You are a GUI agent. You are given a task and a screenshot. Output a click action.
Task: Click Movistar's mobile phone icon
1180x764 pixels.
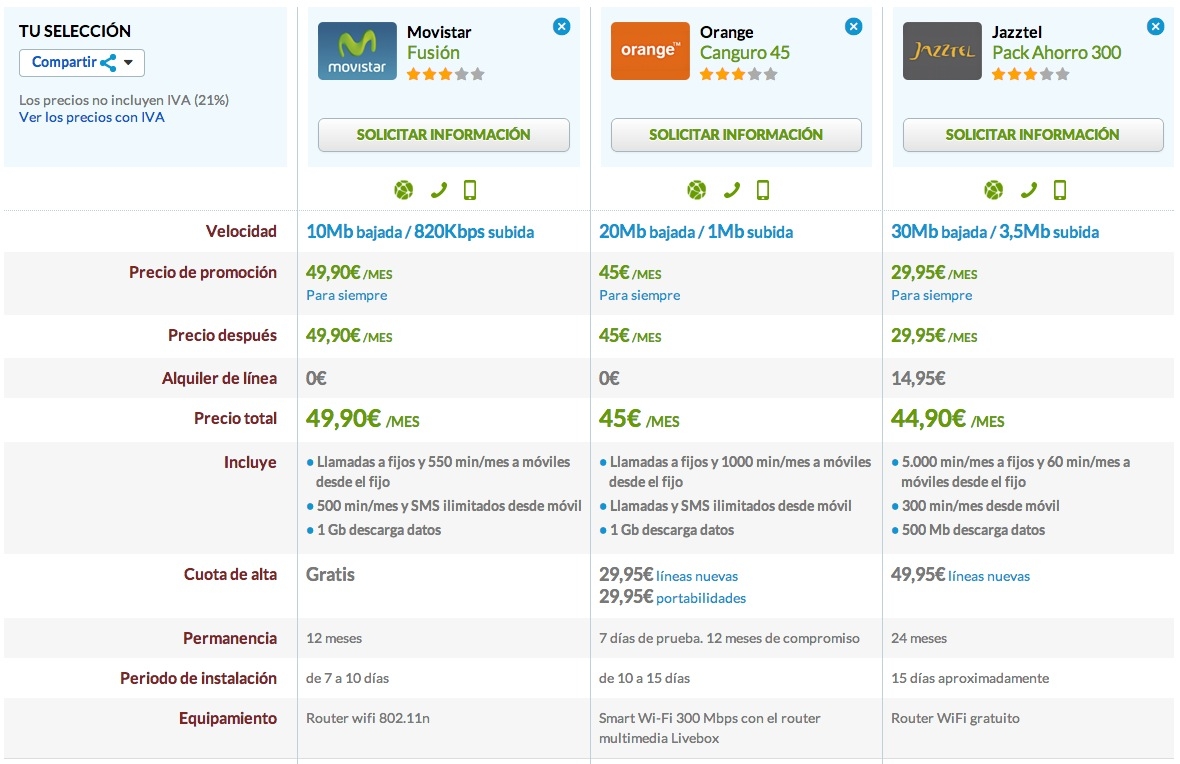(x=470, y=190)
